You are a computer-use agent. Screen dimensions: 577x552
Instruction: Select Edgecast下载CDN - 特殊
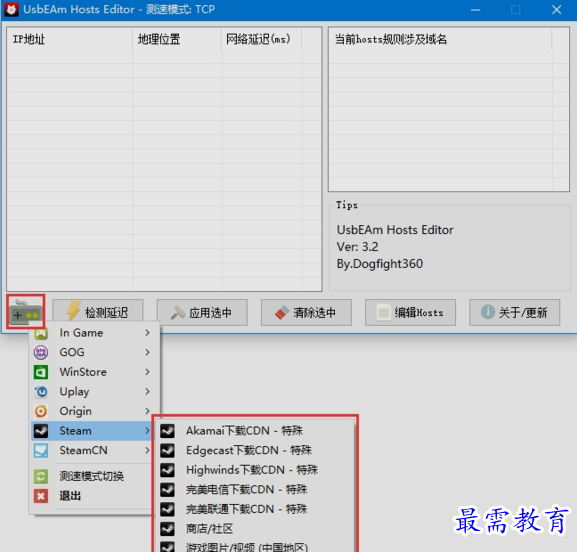[255, 450]
